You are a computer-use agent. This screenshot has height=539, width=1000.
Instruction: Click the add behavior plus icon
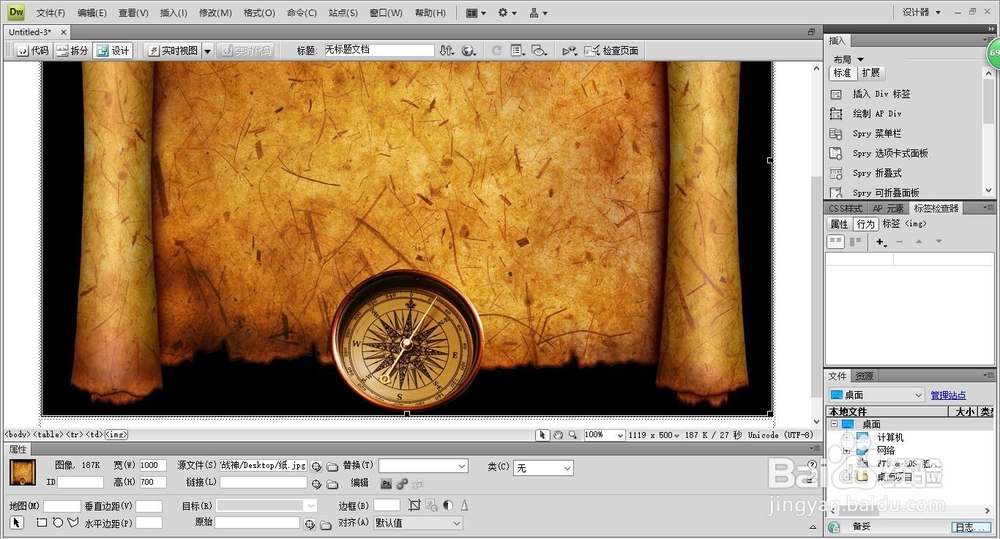click(x=881, y=242)
